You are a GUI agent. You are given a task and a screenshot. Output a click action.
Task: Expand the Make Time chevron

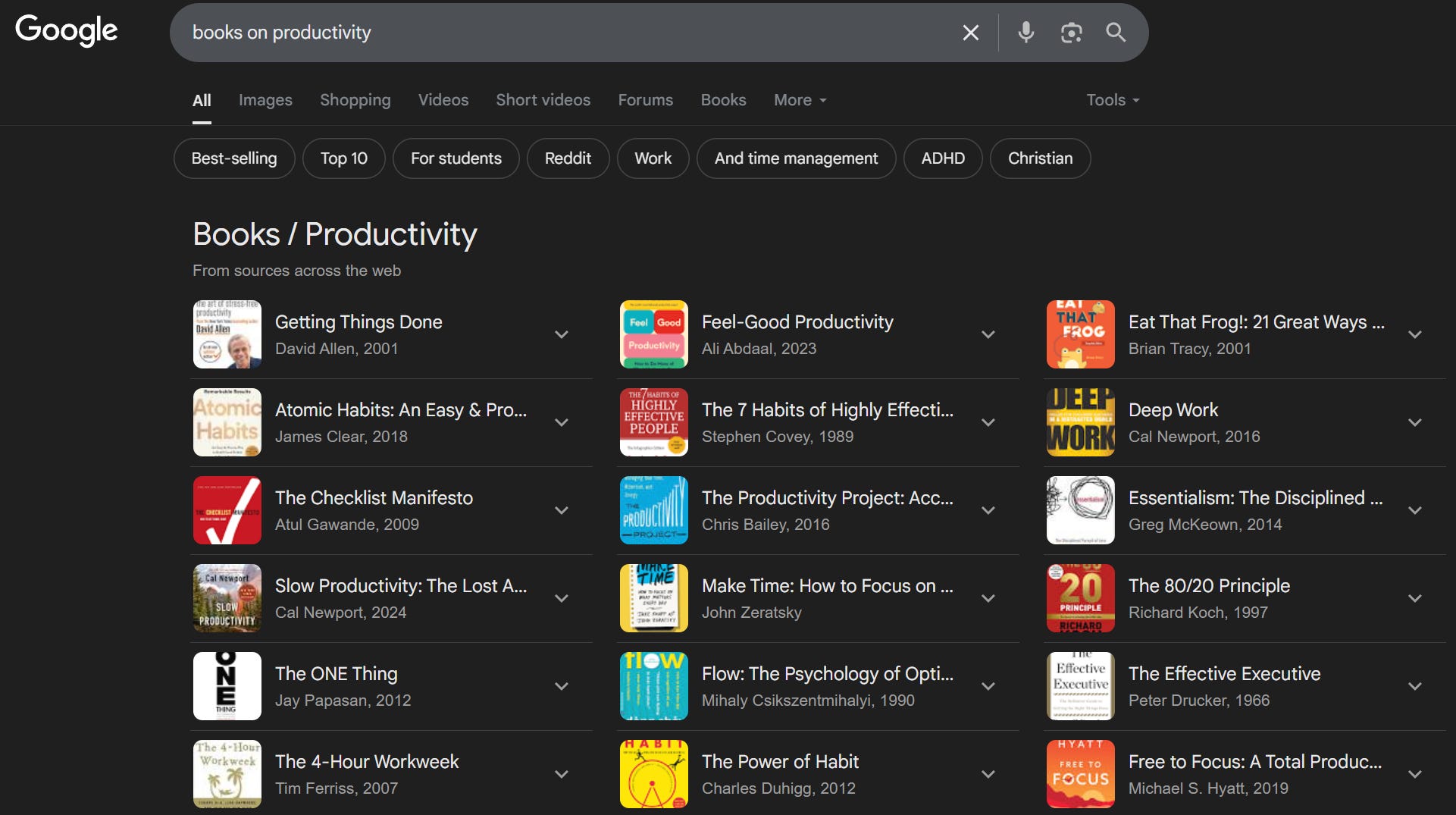pyautogui.click(x=988, y=598)
